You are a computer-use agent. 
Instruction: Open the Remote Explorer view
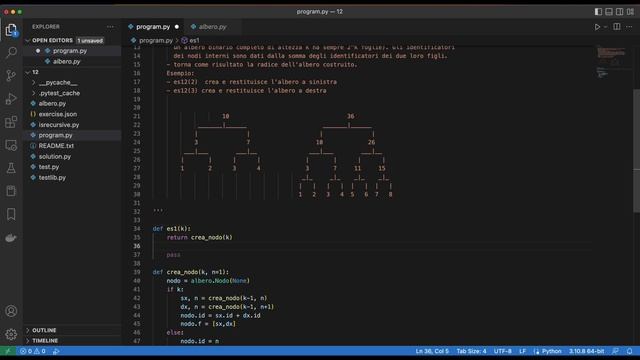point(11,145)
